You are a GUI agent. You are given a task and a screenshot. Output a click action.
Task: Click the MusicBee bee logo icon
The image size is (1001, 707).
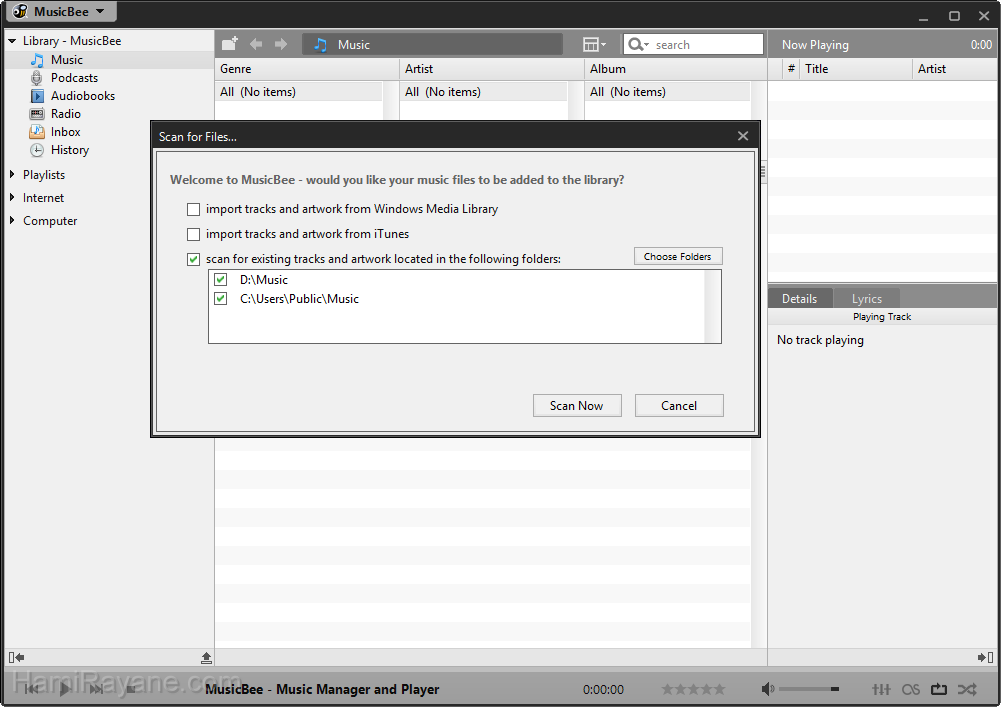pyautogui.click(x=20, y=11)
